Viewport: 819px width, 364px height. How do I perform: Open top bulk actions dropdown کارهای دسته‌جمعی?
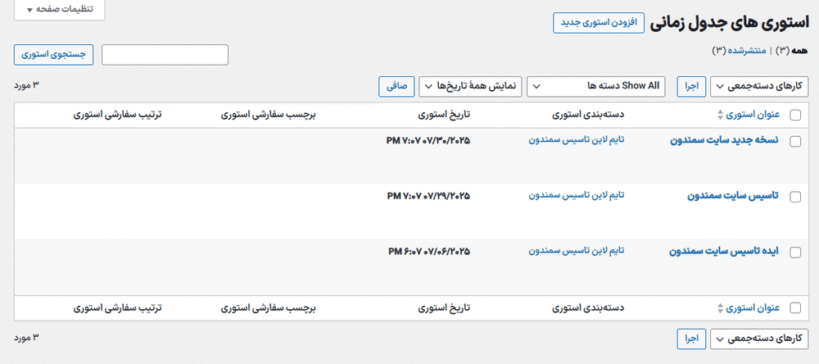click(759, 87)
